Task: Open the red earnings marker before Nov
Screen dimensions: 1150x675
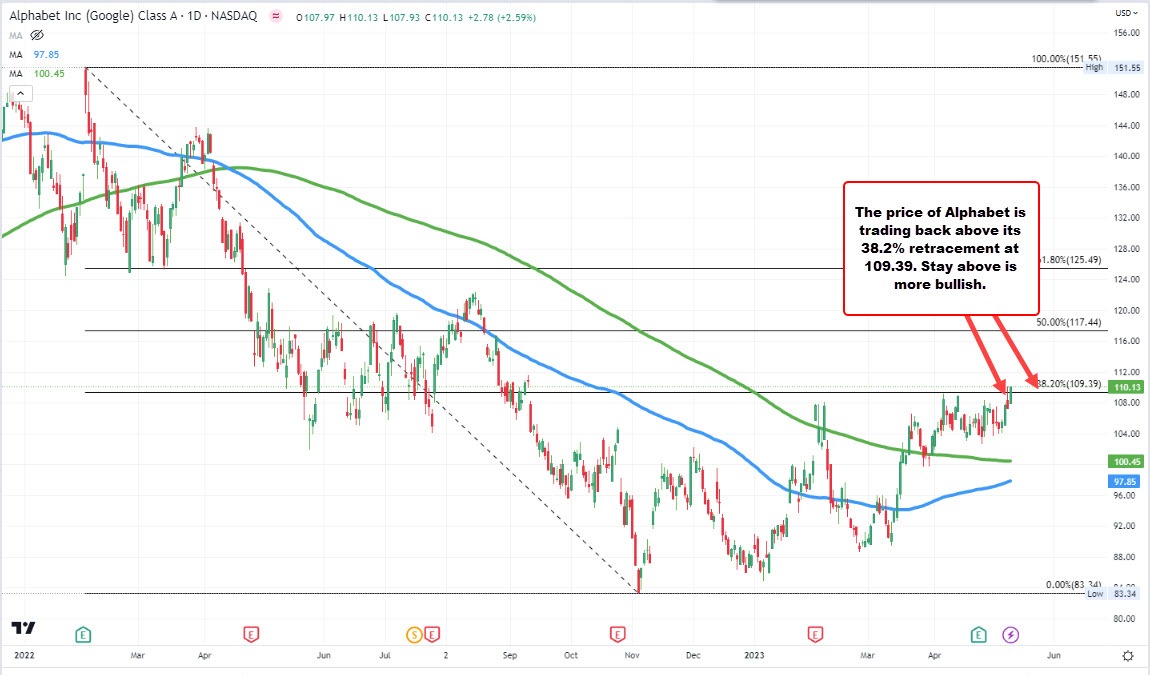Action: (618, 635)
